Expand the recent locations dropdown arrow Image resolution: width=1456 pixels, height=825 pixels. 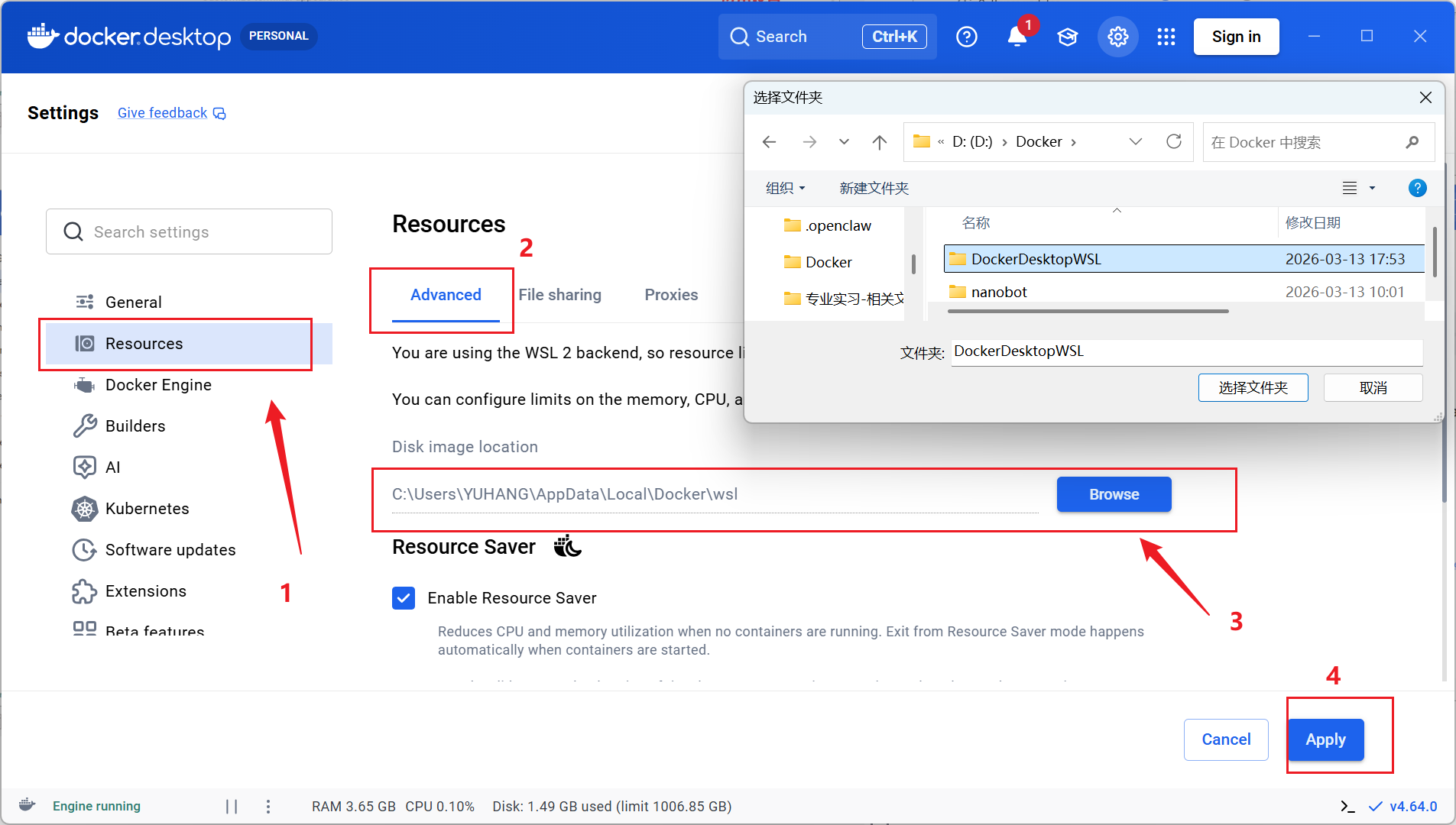pos(844,142)
